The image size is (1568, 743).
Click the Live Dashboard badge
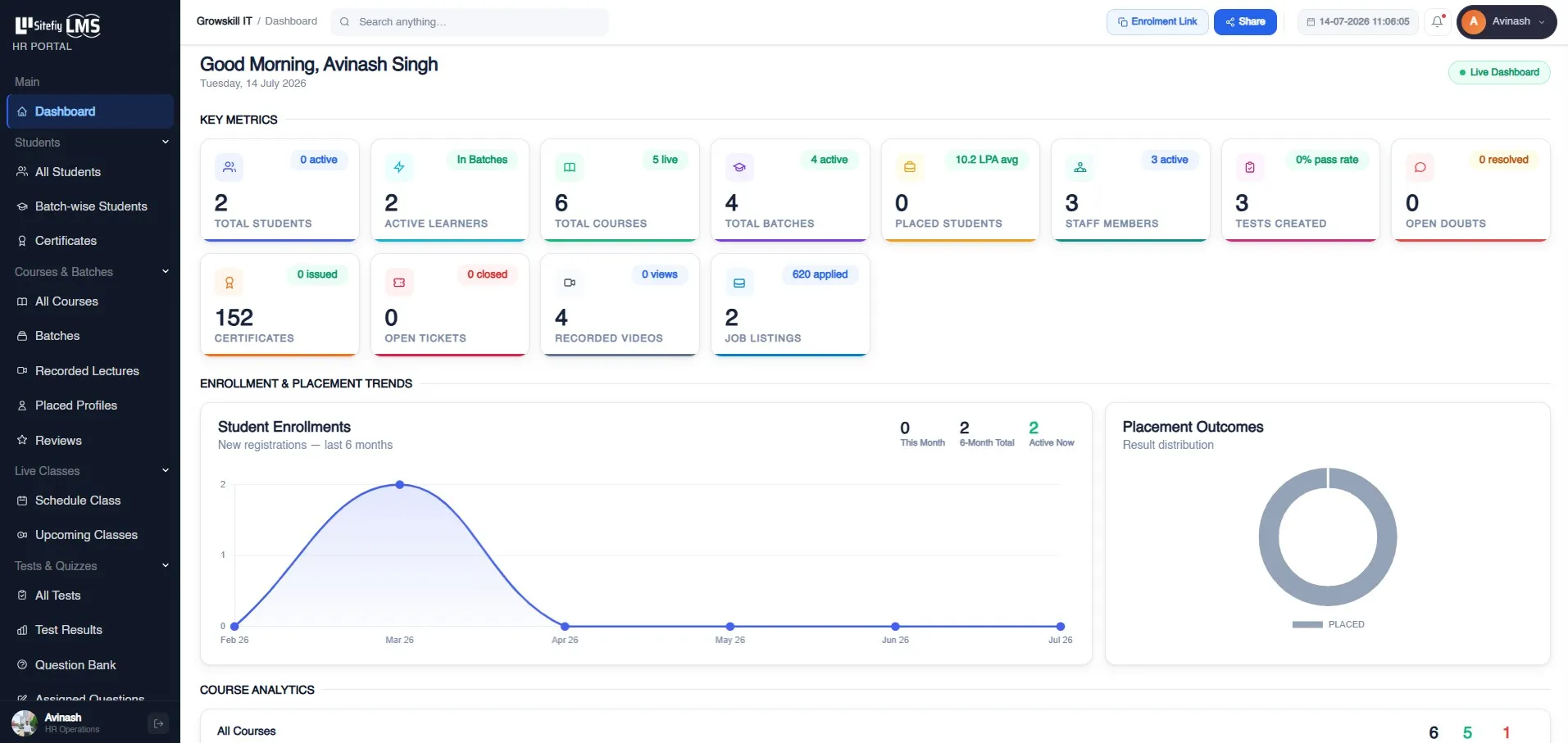pyautogui.click(x=1499, y=72)
